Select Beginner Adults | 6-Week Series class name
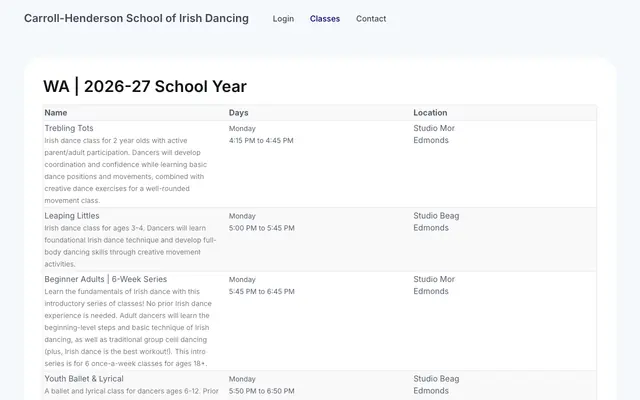 (x=106, y=279)
